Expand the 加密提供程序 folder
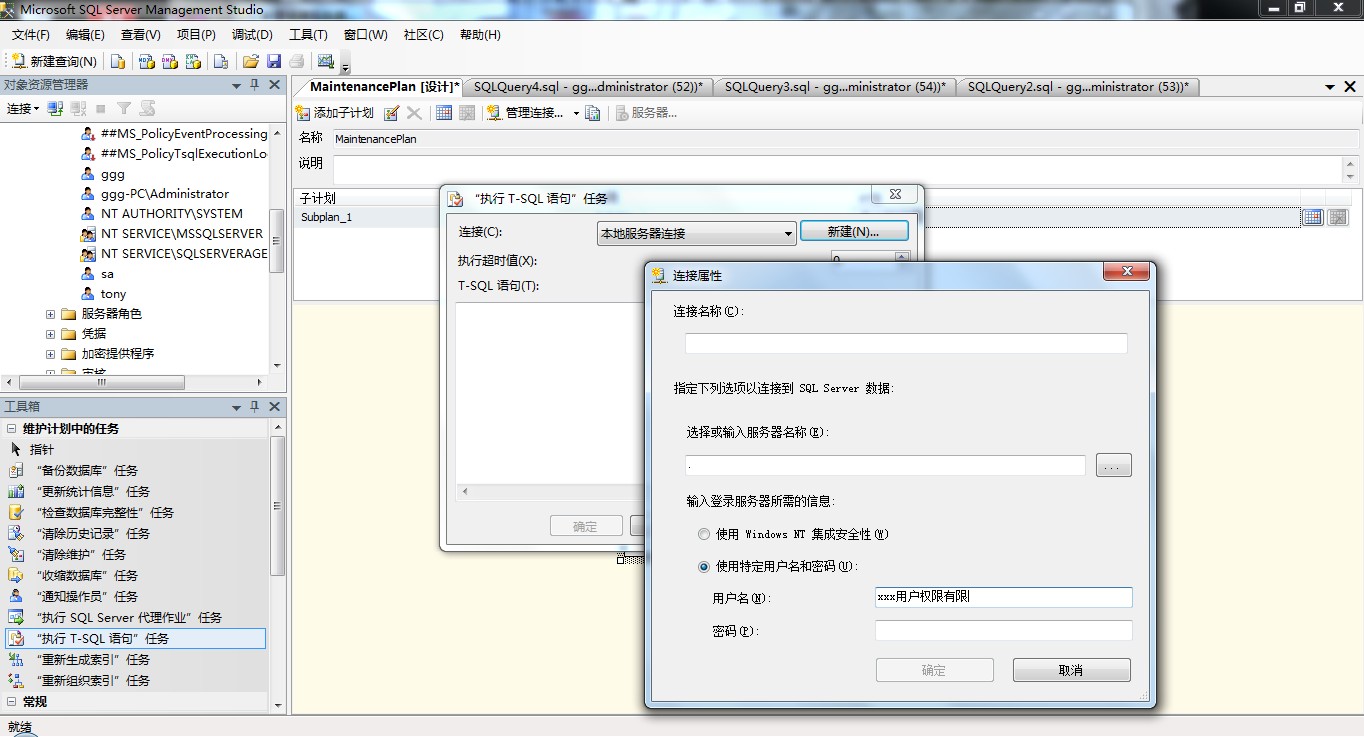 point(50,354)
